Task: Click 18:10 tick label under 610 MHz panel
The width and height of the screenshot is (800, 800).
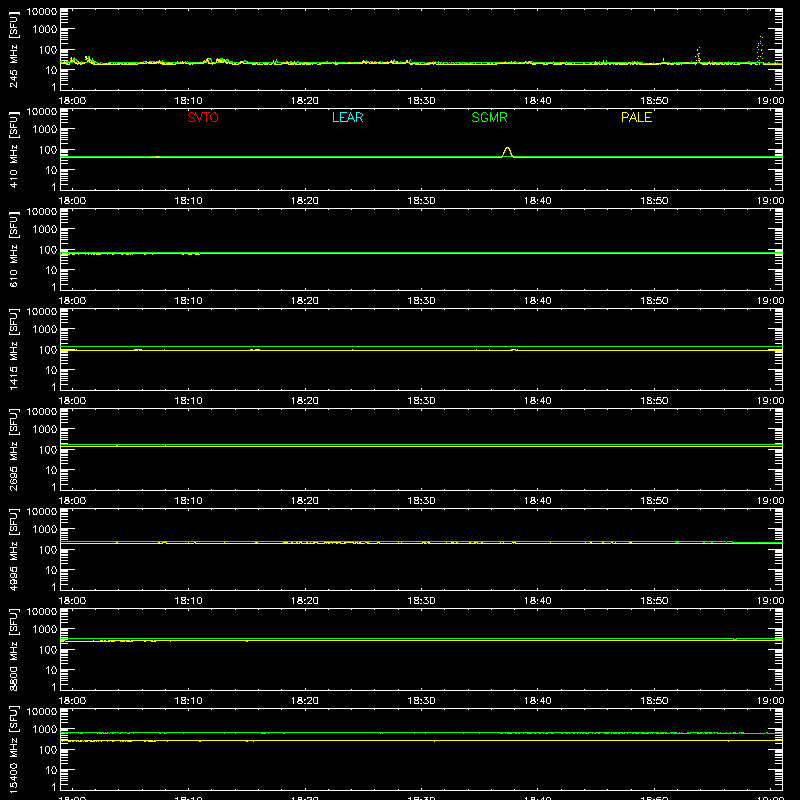Action: [x=188, y=301]
